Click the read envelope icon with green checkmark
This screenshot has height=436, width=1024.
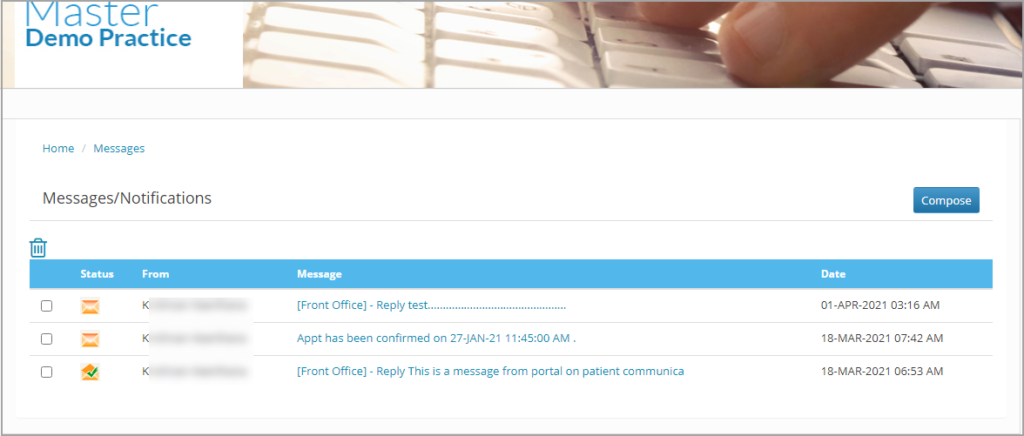pos(90,372)
